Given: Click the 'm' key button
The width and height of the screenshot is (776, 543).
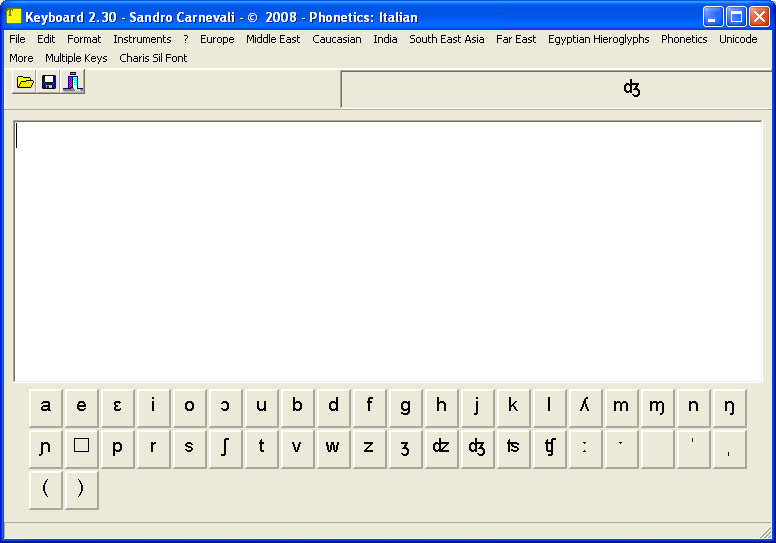Looking at the screenshot, I should (x=622, y=408).
